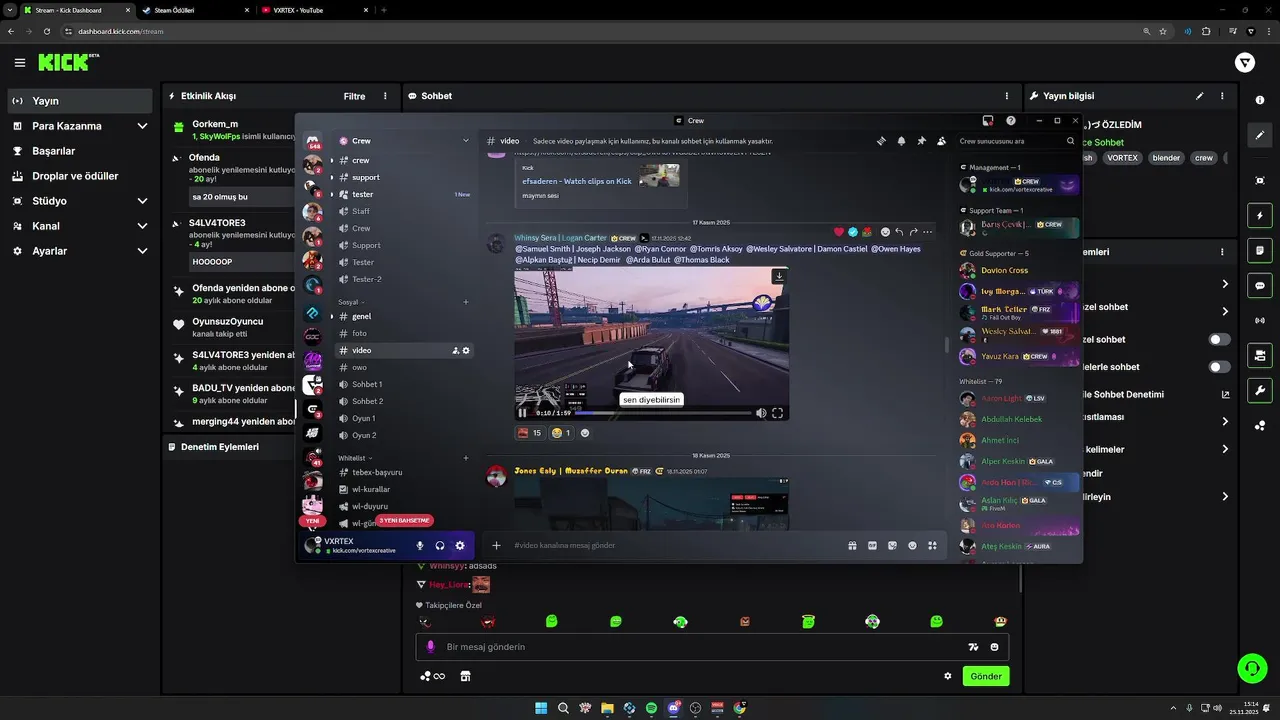Open Kick profile avatar menu

[1245, 62]
